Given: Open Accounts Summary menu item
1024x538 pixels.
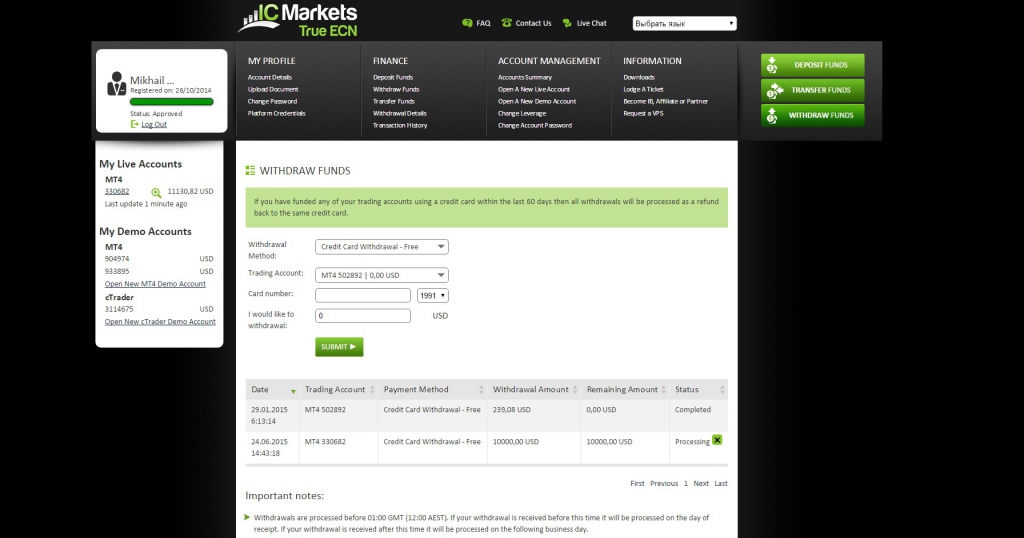Looking at the screenshot, I should [x=525, y=77].
